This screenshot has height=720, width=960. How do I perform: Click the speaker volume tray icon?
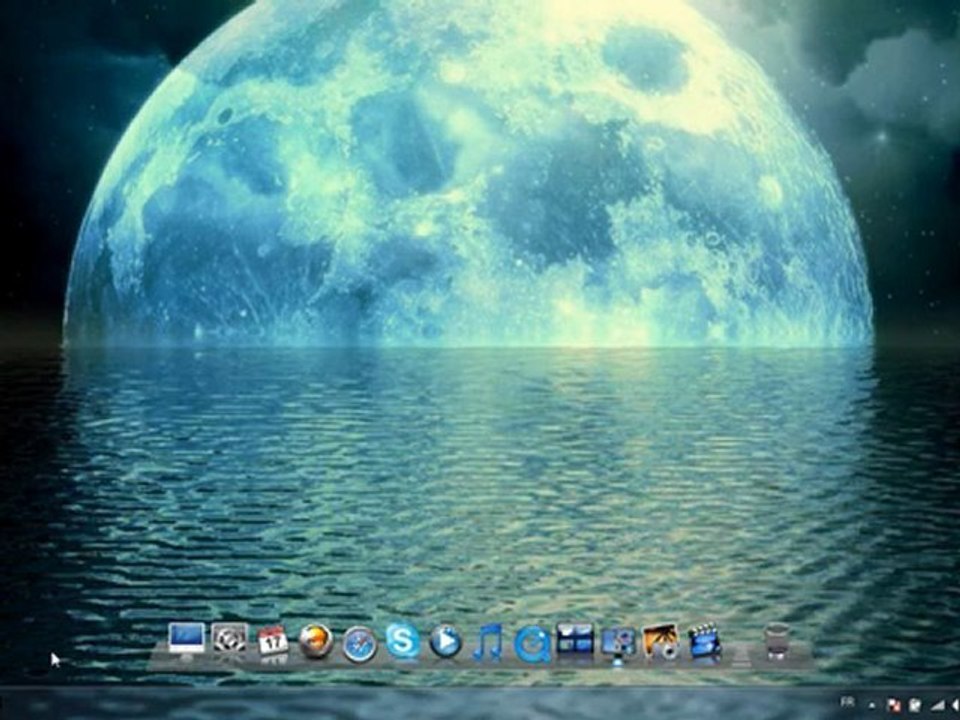[955, 706]
